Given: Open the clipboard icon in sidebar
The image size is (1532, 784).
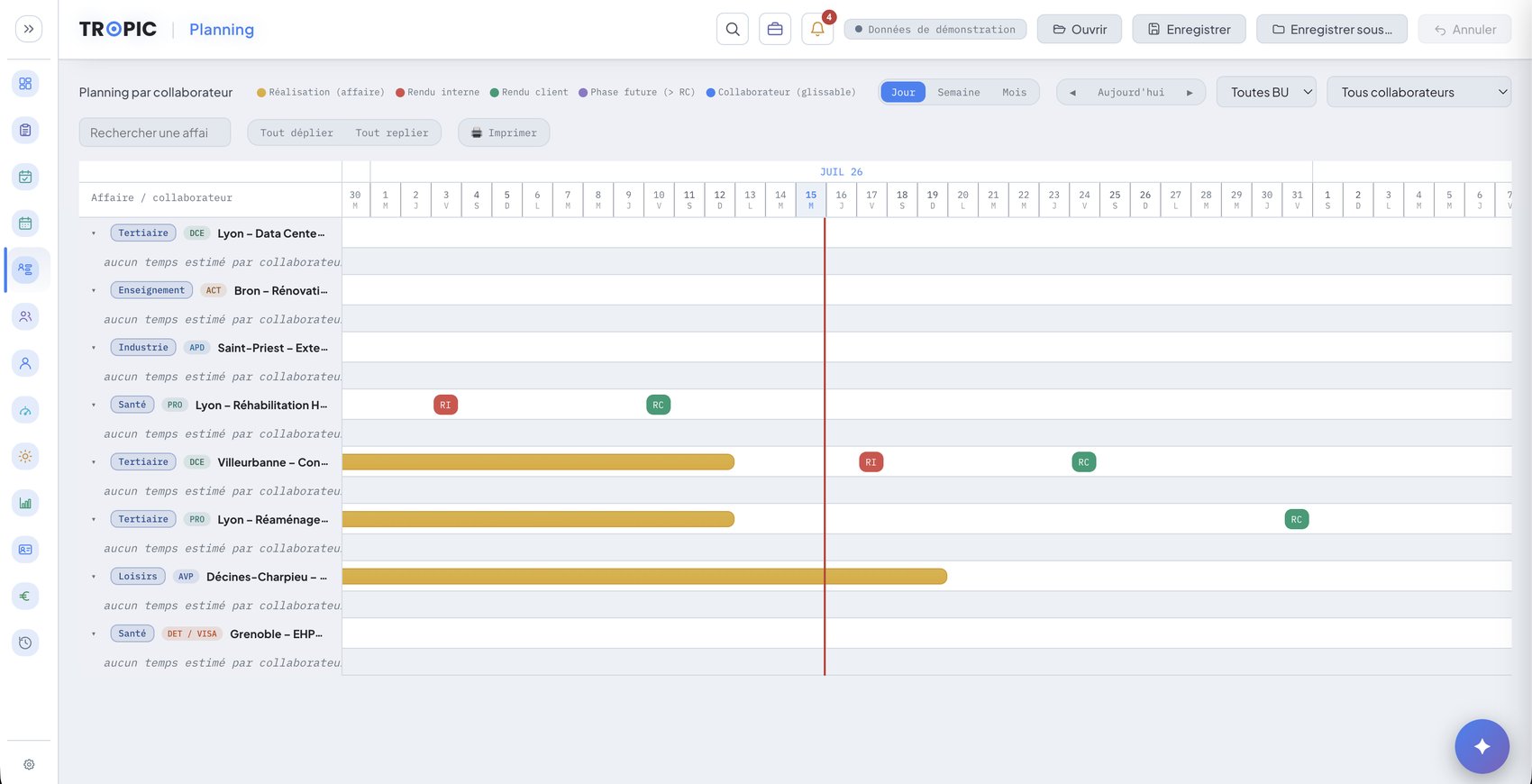Looking at the screenshot, I should [x=25, y=130].
